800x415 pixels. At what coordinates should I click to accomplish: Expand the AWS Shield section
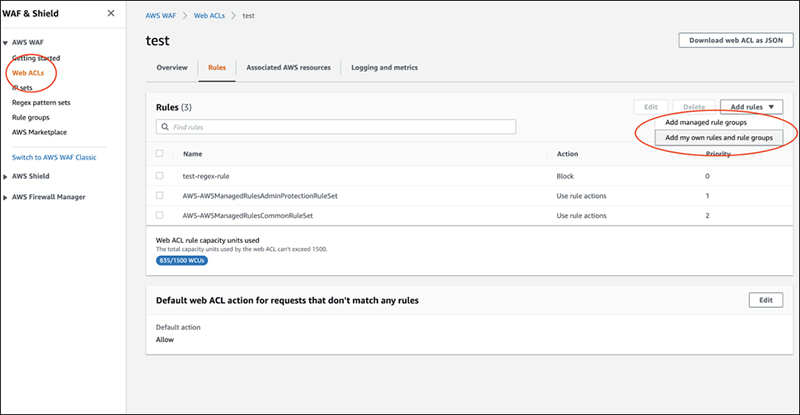(5, 177)
